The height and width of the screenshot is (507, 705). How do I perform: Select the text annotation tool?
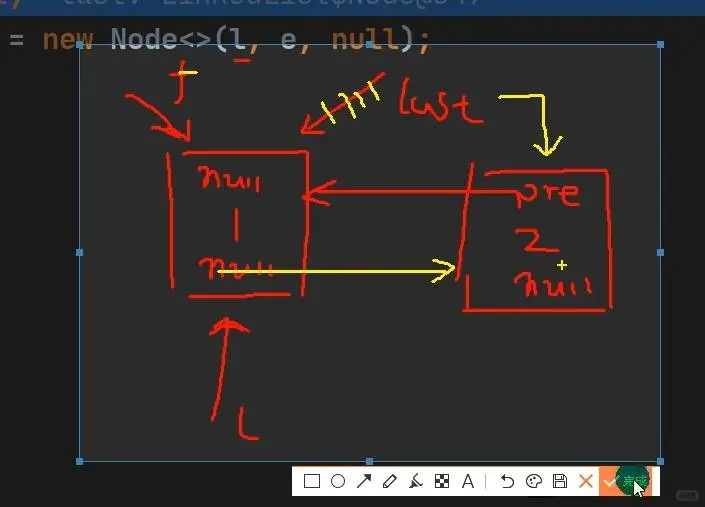tap(468, 481)
